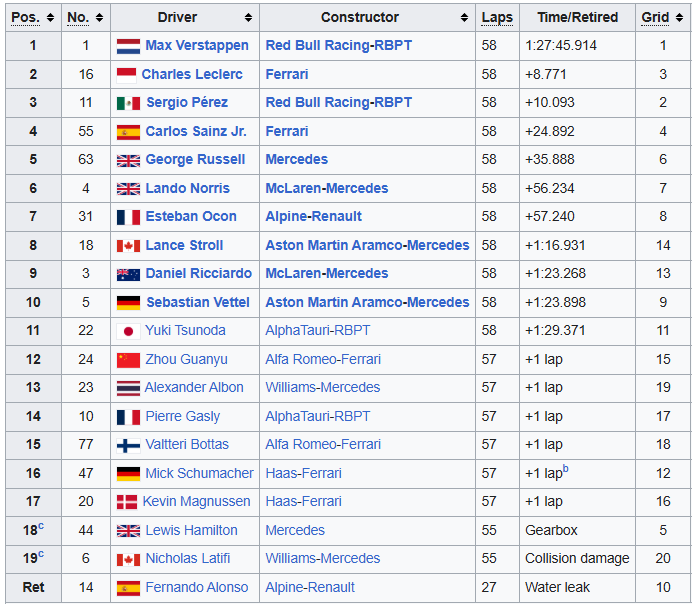
Task: Sort table by the Grid column arrows
Action: [679, 18]
